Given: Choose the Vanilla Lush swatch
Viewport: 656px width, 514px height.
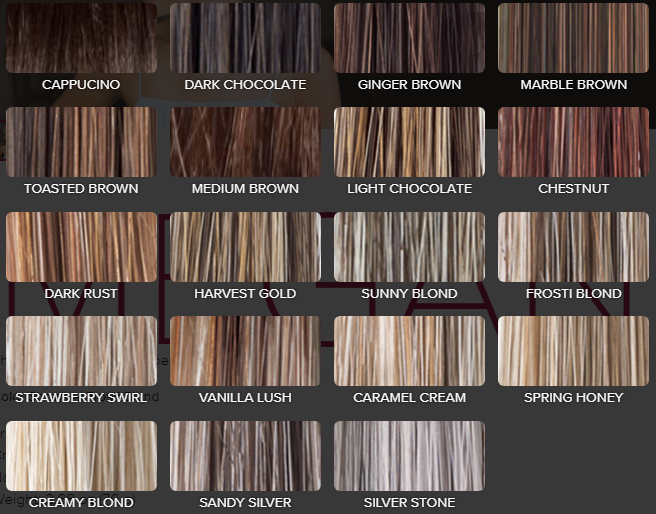Looking at the screenshot, I should pyautogui.click(x=245, y=351).
